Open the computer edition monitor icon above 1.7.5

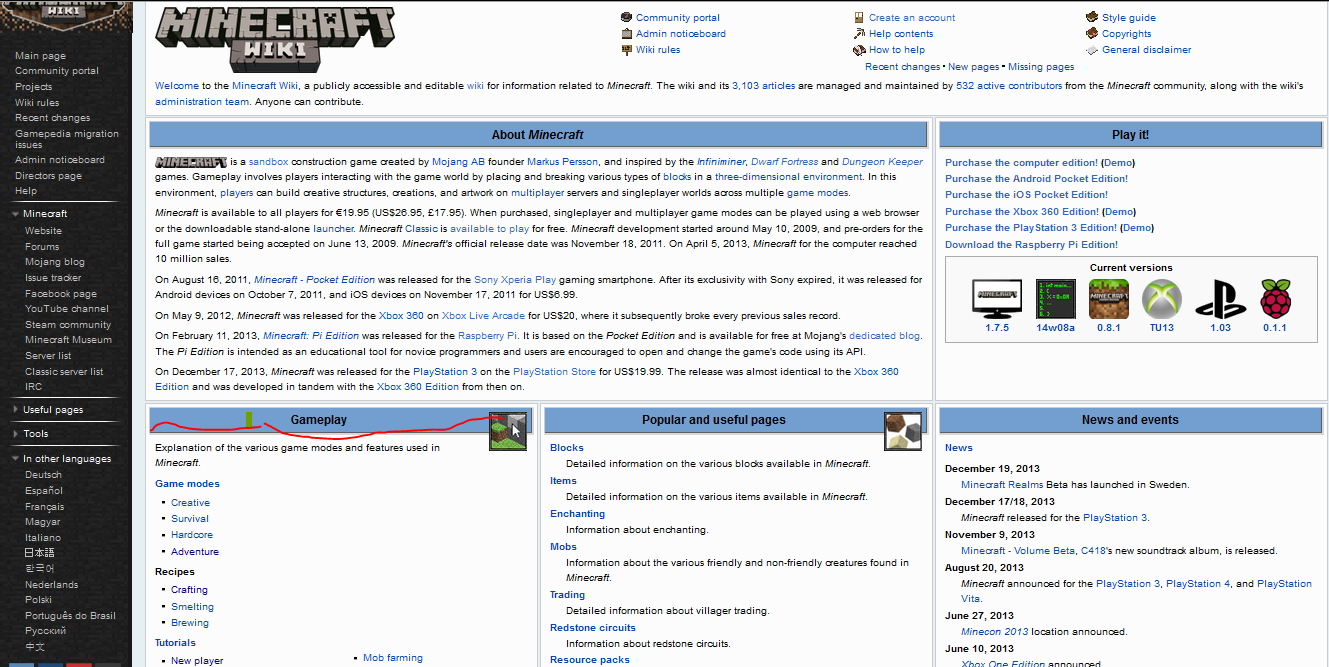coord(997,298)
